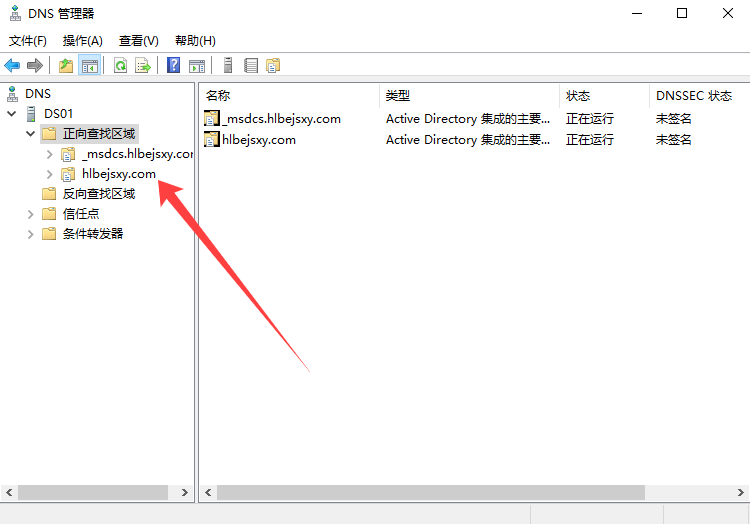Open the 查看(V) menu

[x=138, y=41]
